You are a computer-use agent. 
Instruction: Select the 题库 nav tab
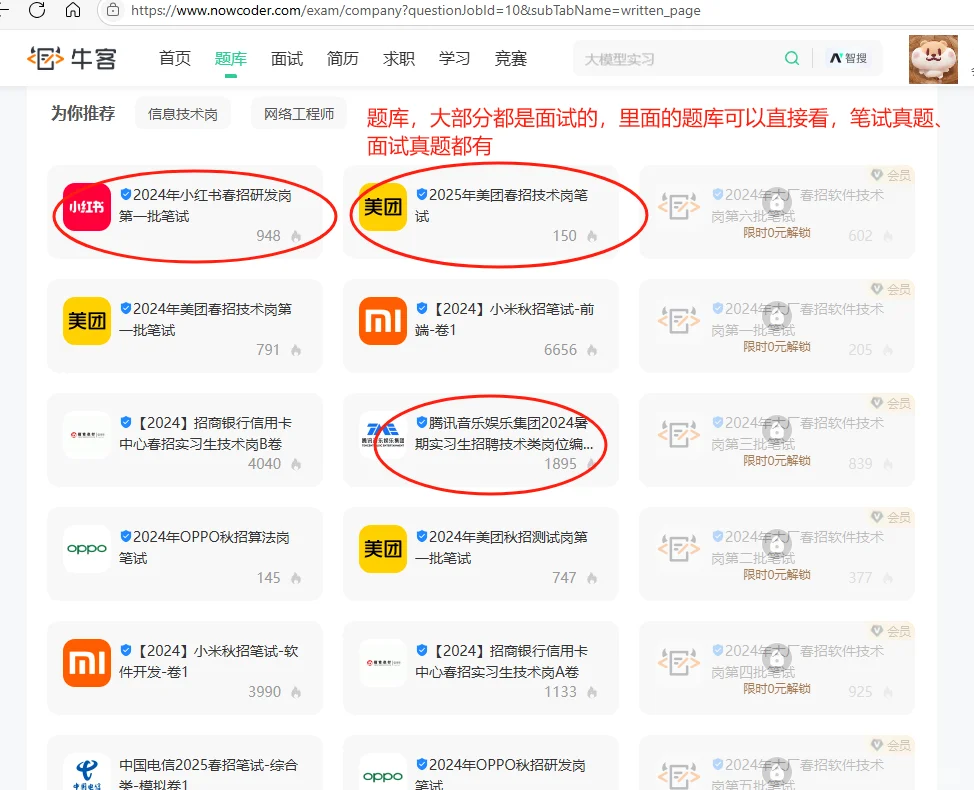click(x=230, y=58)
